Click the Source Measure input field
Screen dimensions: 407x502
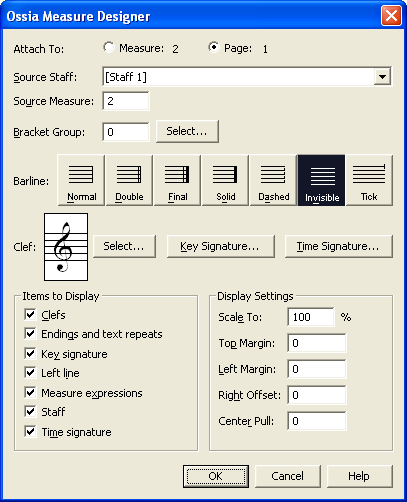coord(126,101)
